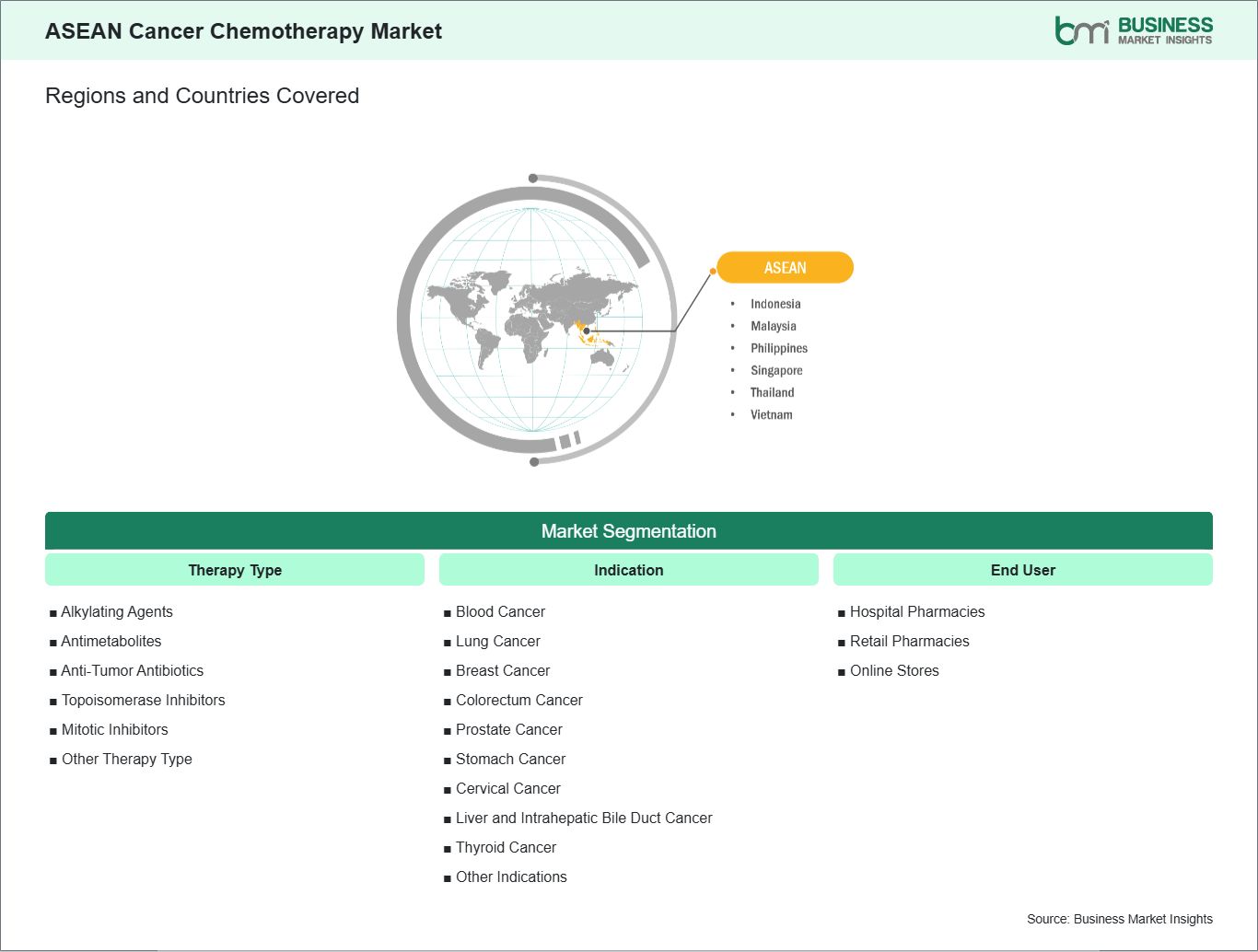Click the Alkylating Agents item
Screen dimensions: 1258x952
(117, 611)
